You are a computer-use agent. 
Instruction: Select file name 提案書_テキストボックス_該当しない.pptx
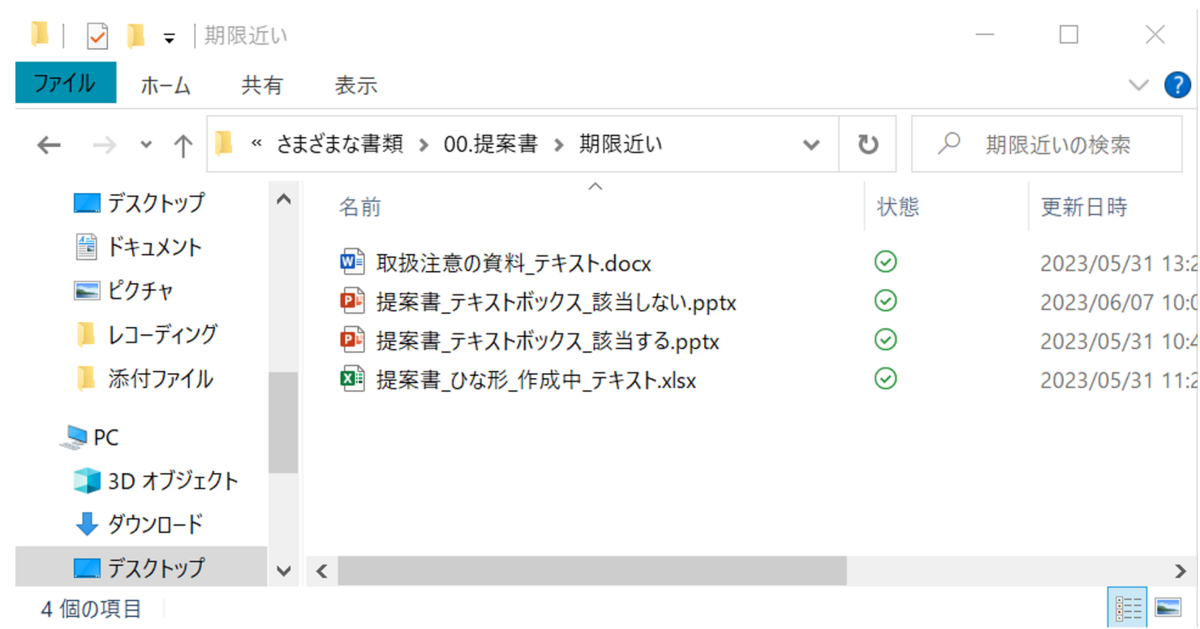tap(556, 303)
